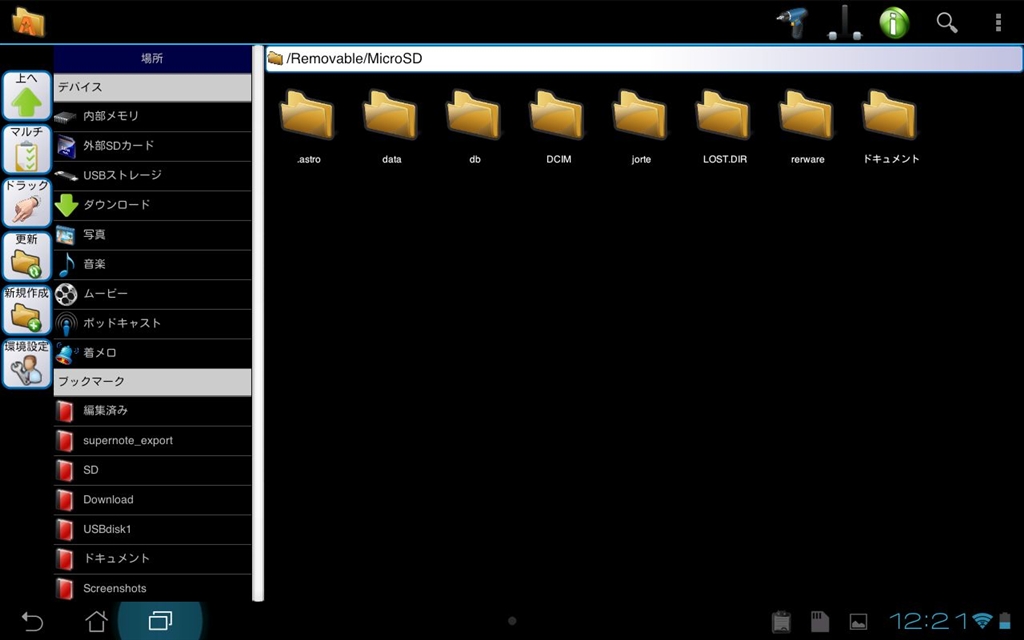Open 編集済み bookmark
Image resolution: width=1024 pixels, height=640 pixels.
[x=152, y=411]
